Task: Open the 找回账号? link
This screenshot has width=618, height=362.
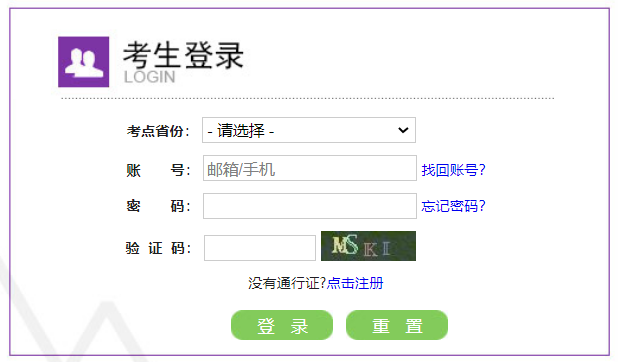Action: coord(454,170)
